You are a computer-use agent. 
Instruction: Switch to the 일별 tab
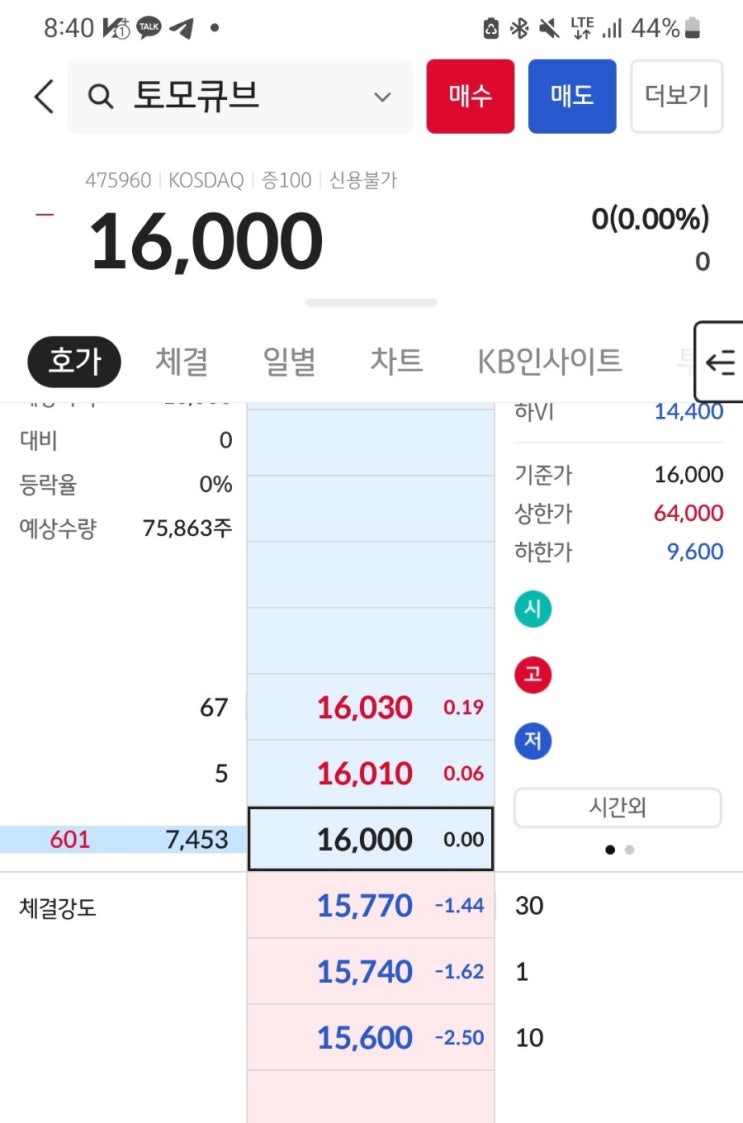click(289, 361)
